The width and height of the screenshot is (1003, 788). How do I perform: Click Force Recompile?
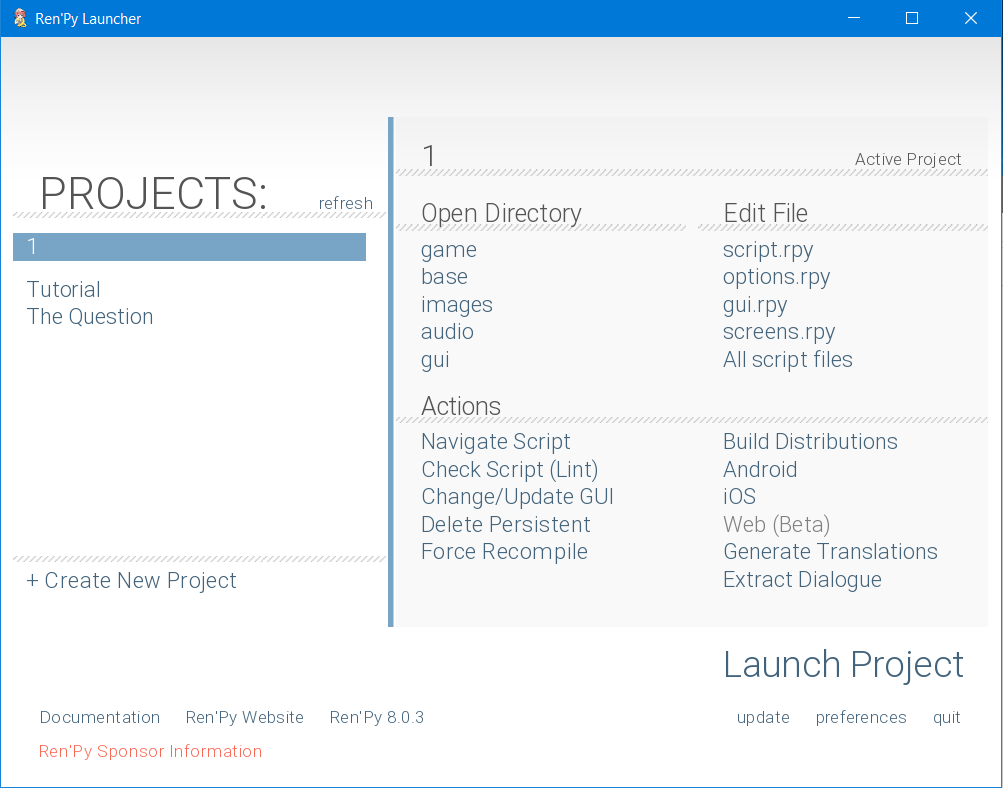coord(504,552)
